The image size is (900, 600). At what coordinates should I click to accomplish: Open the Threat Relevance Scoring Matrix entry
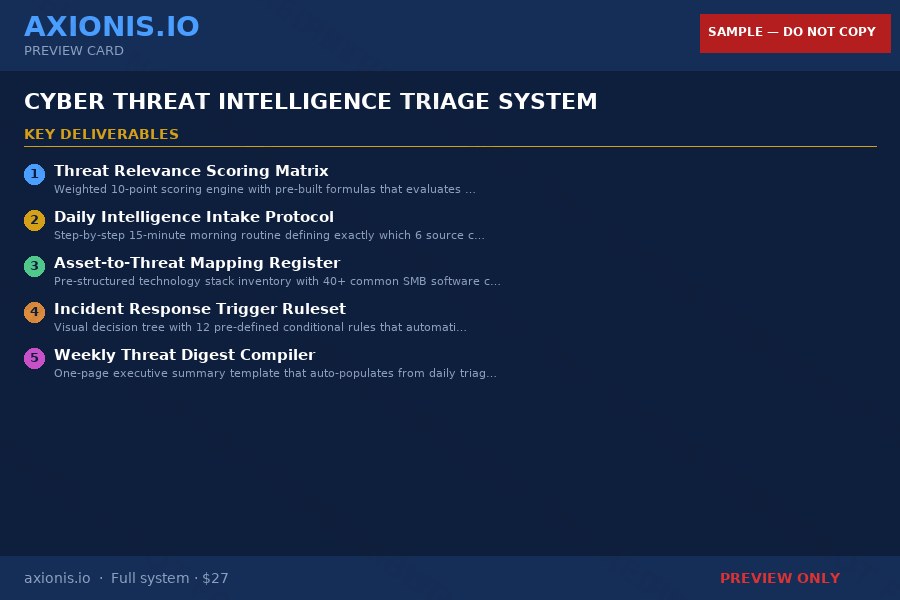pyautogui.click(x=191, y=170)
